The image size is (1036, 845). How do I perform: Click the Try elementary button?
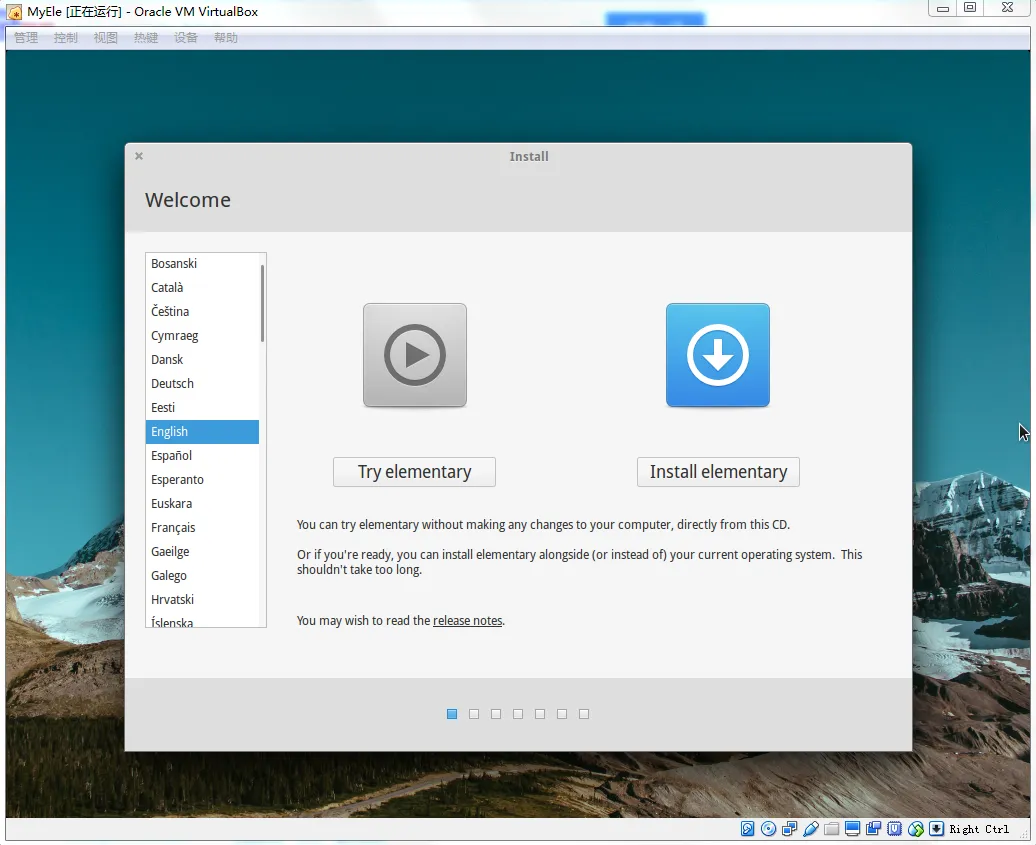[414, 472]
